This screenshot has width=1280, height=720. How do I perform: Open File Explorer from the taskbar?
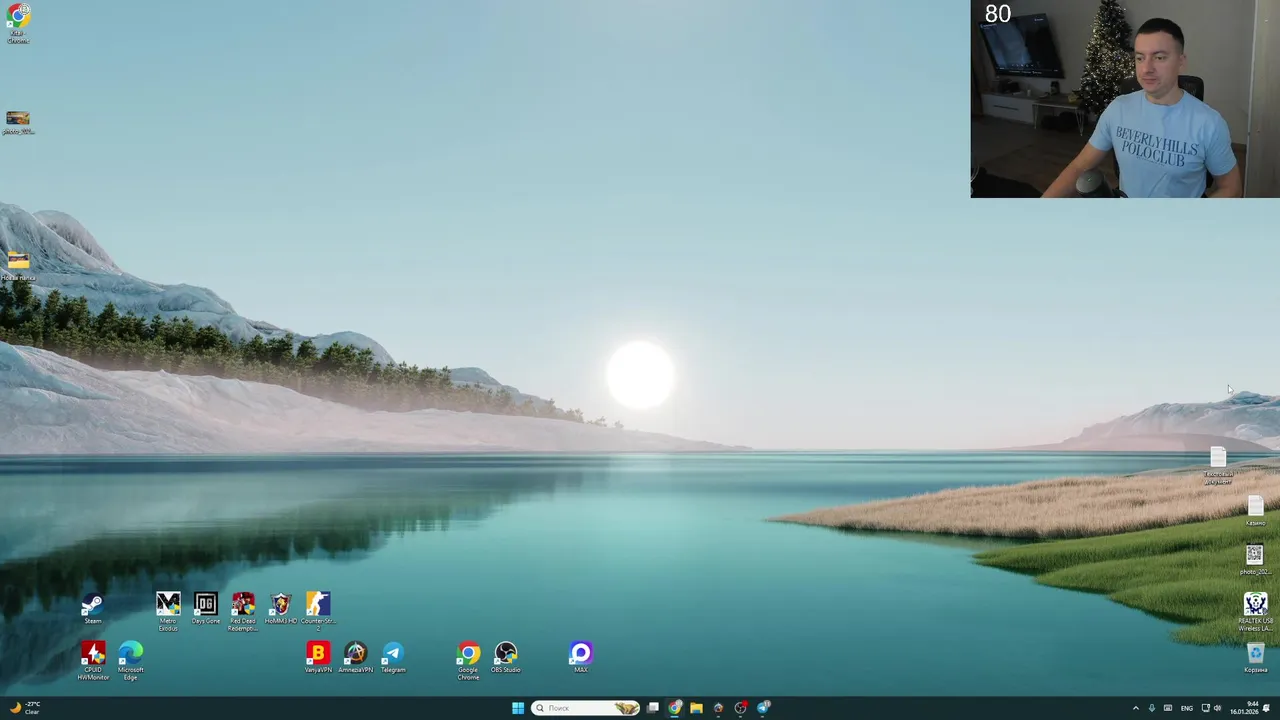point(696,708)
